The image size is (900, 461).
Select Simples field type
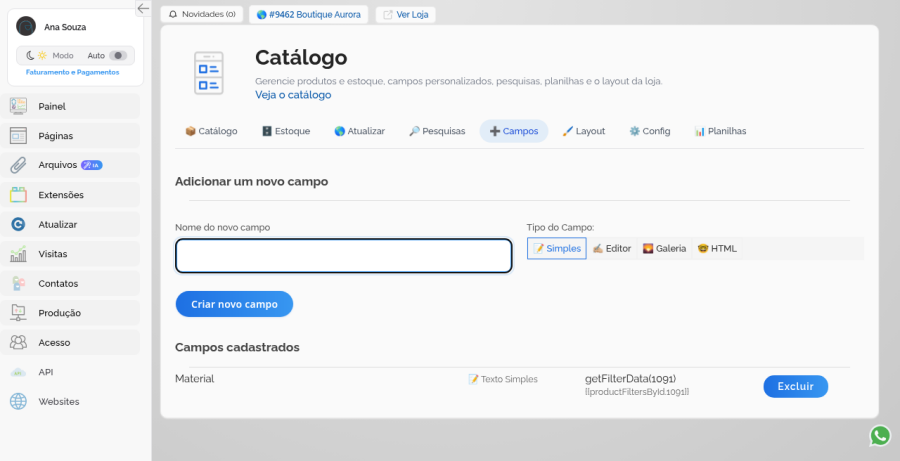[557, 249]
